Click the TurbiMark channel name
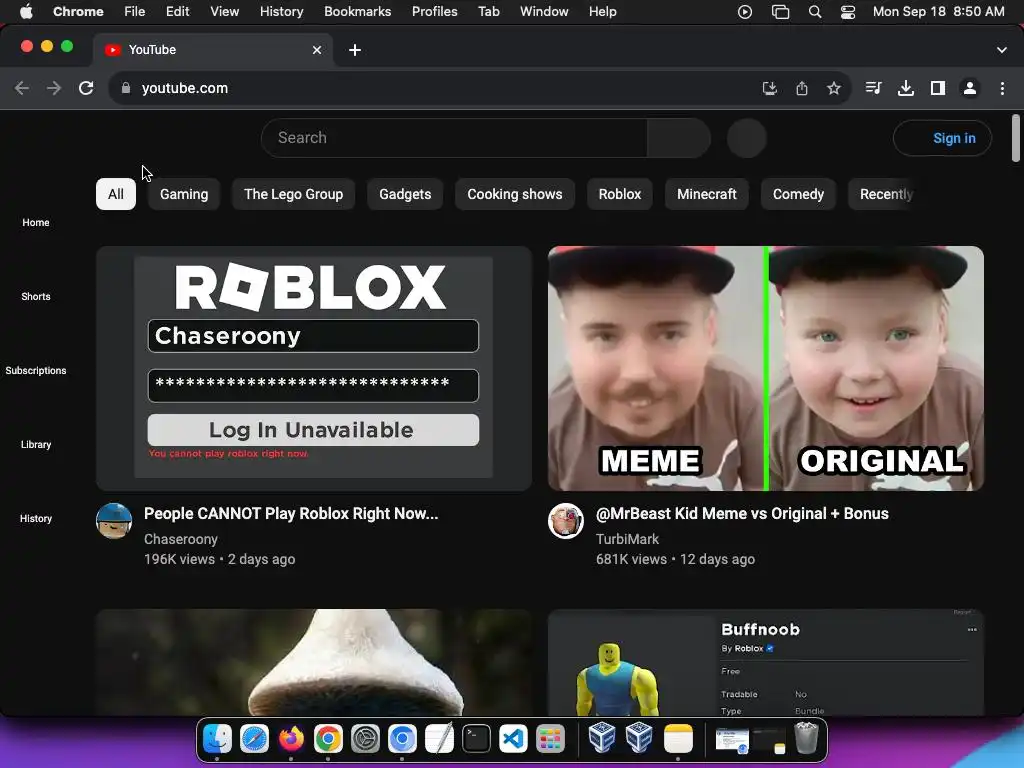 tap(627, 539)
